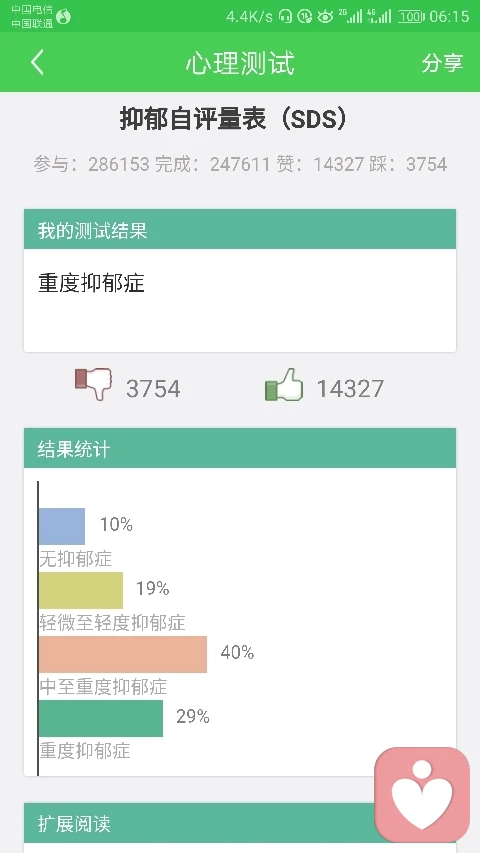Tap the battery indicator in status bar
Screen dimensions: 480x853
tap(410, 16)
